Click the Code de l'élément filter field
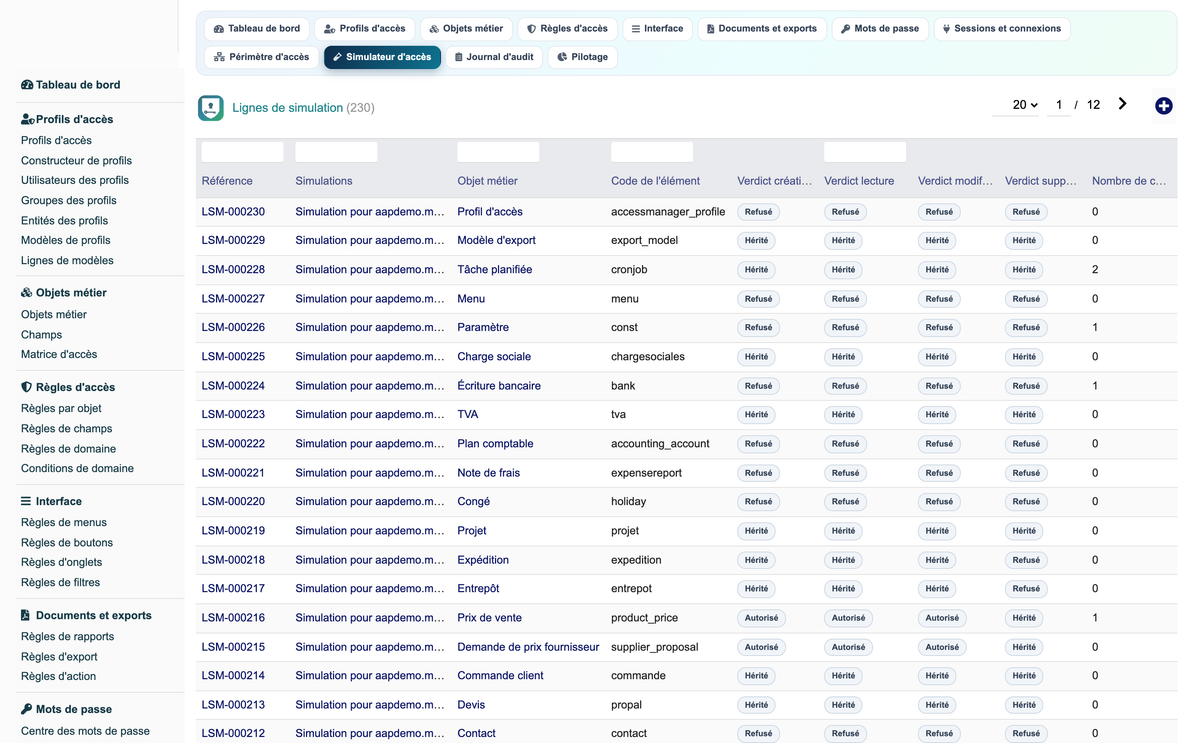The height and width of the screenshot is (743, 1200). point(653,152)
